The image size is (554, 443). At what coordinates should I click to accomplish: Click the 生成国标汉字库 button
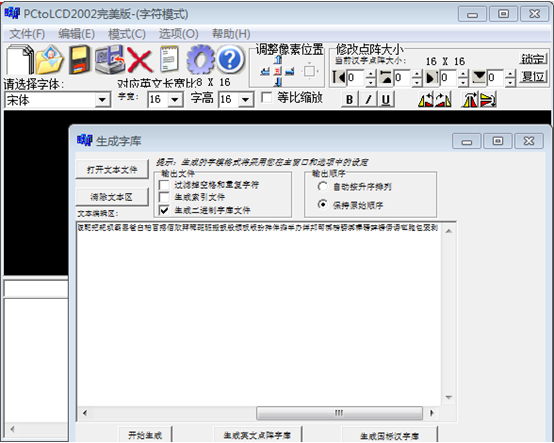[389, 435]
